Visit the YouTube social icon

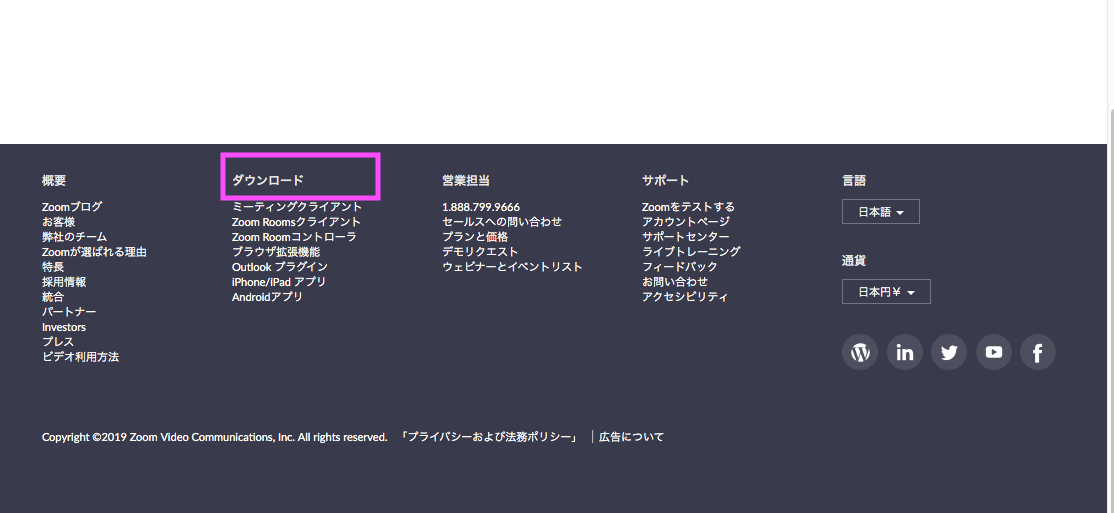click(x=993, y=352)
